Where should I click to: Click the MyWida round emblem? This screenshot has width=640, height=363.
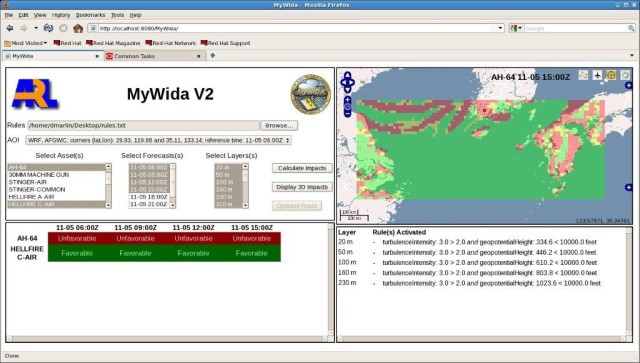pyautogui.click(x=311, y=94)
